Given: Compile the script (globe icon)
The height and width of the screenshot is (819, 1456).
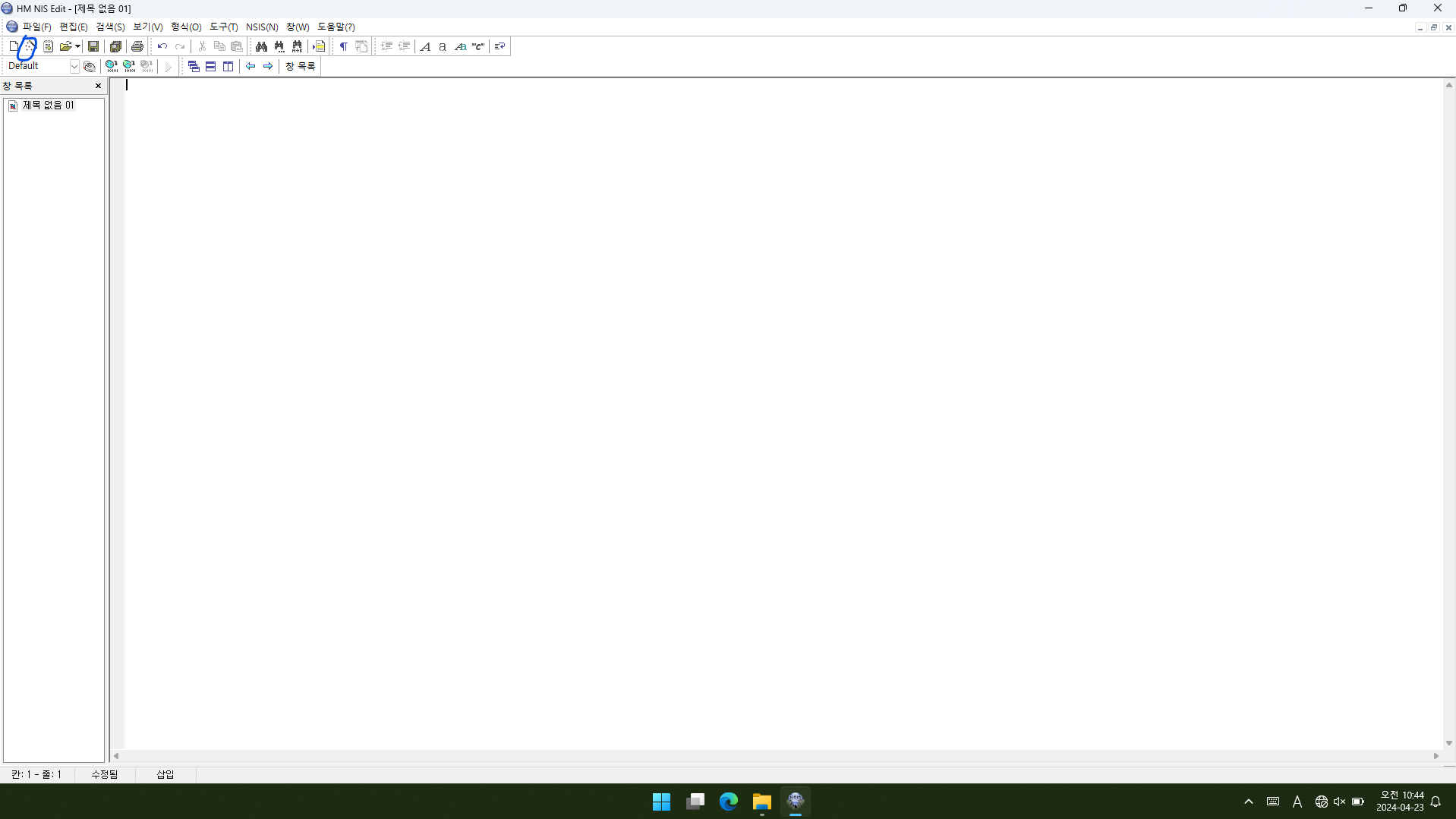Looking at the screenshot, I should point(112,66).
